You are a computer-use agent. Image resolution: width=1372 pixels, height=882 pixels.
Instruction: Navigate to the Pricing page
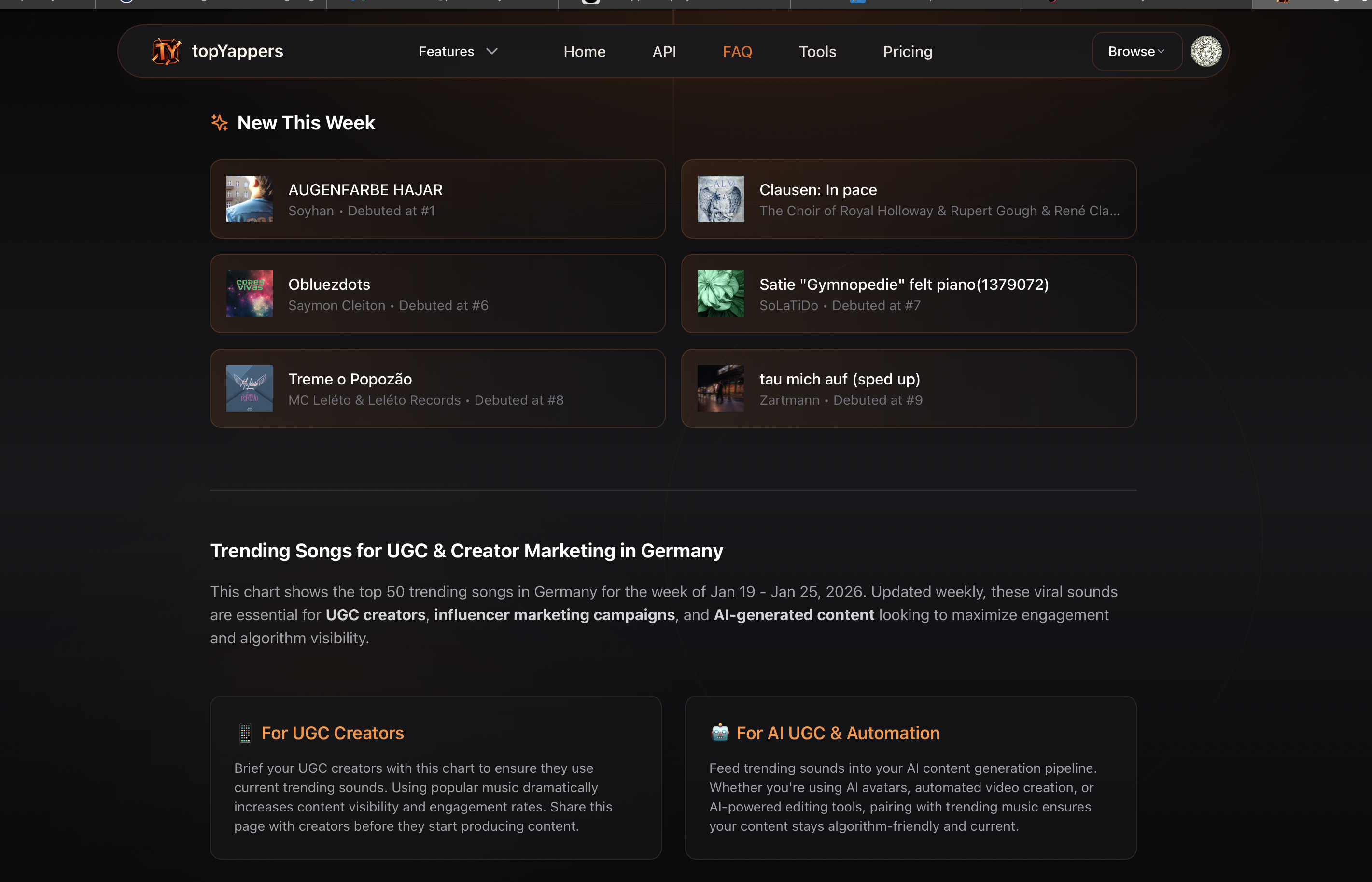click(907, 52)
